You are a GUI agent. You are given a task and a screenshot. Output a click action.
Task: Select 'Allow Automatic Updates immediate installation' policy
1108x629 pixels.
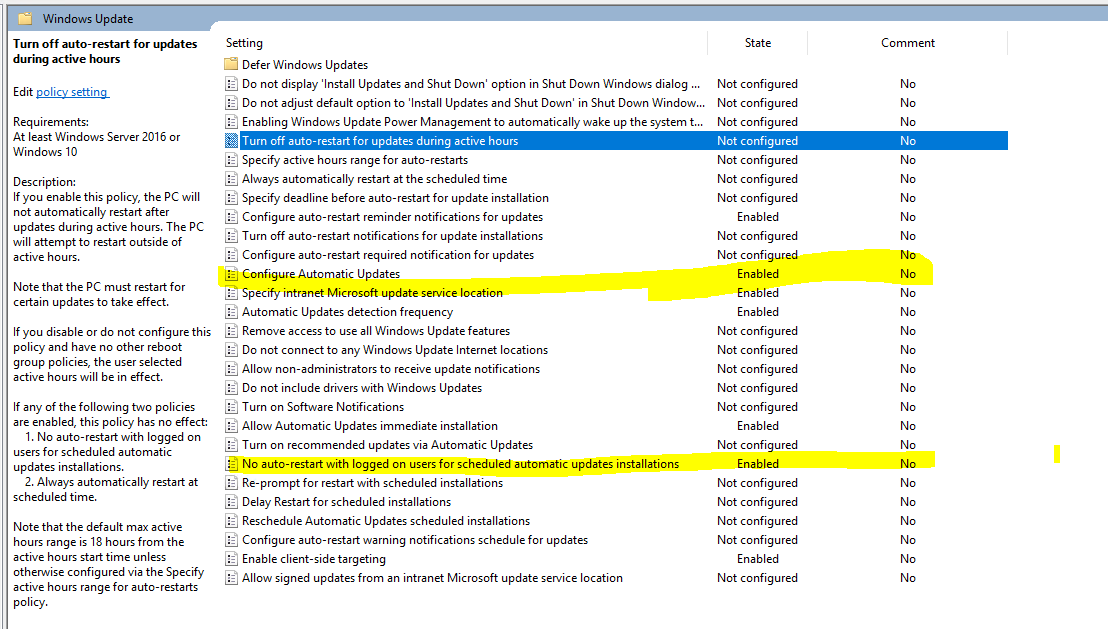[369, 426]
